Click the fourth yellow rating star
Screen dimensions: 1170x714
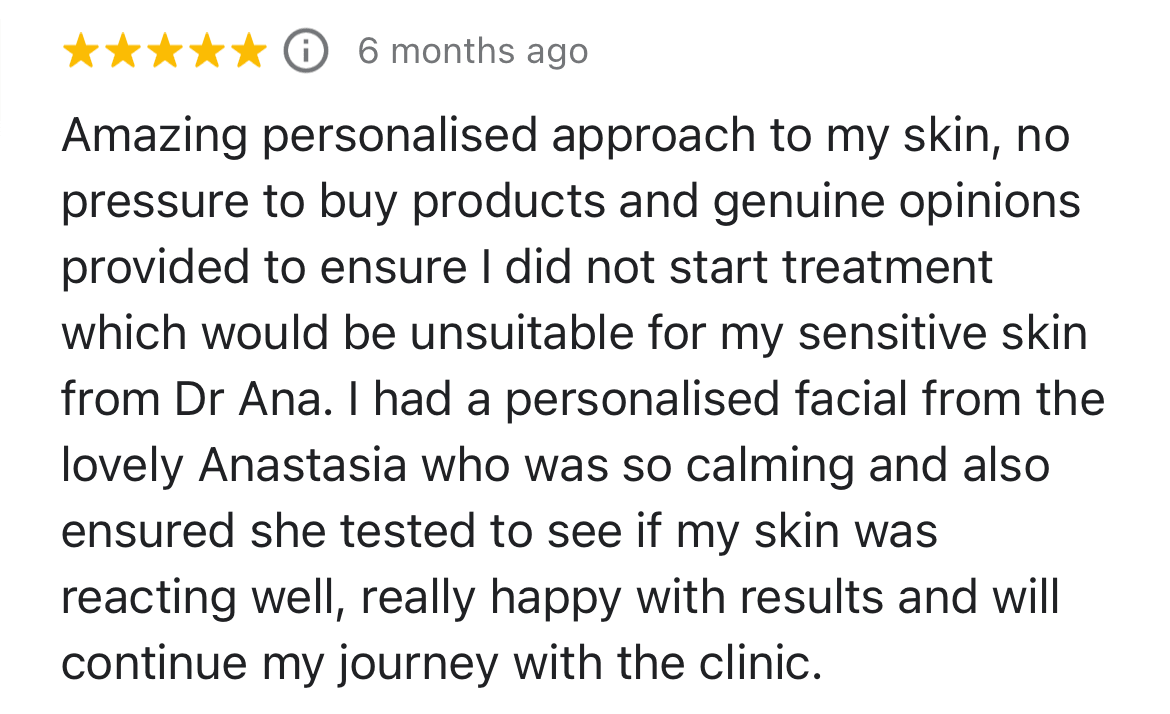(x=206, y=51)
